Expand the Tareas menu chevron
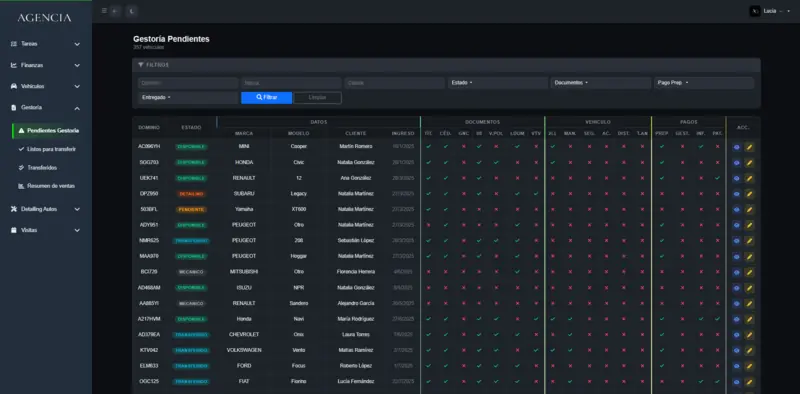 click(x=77, y=44)
